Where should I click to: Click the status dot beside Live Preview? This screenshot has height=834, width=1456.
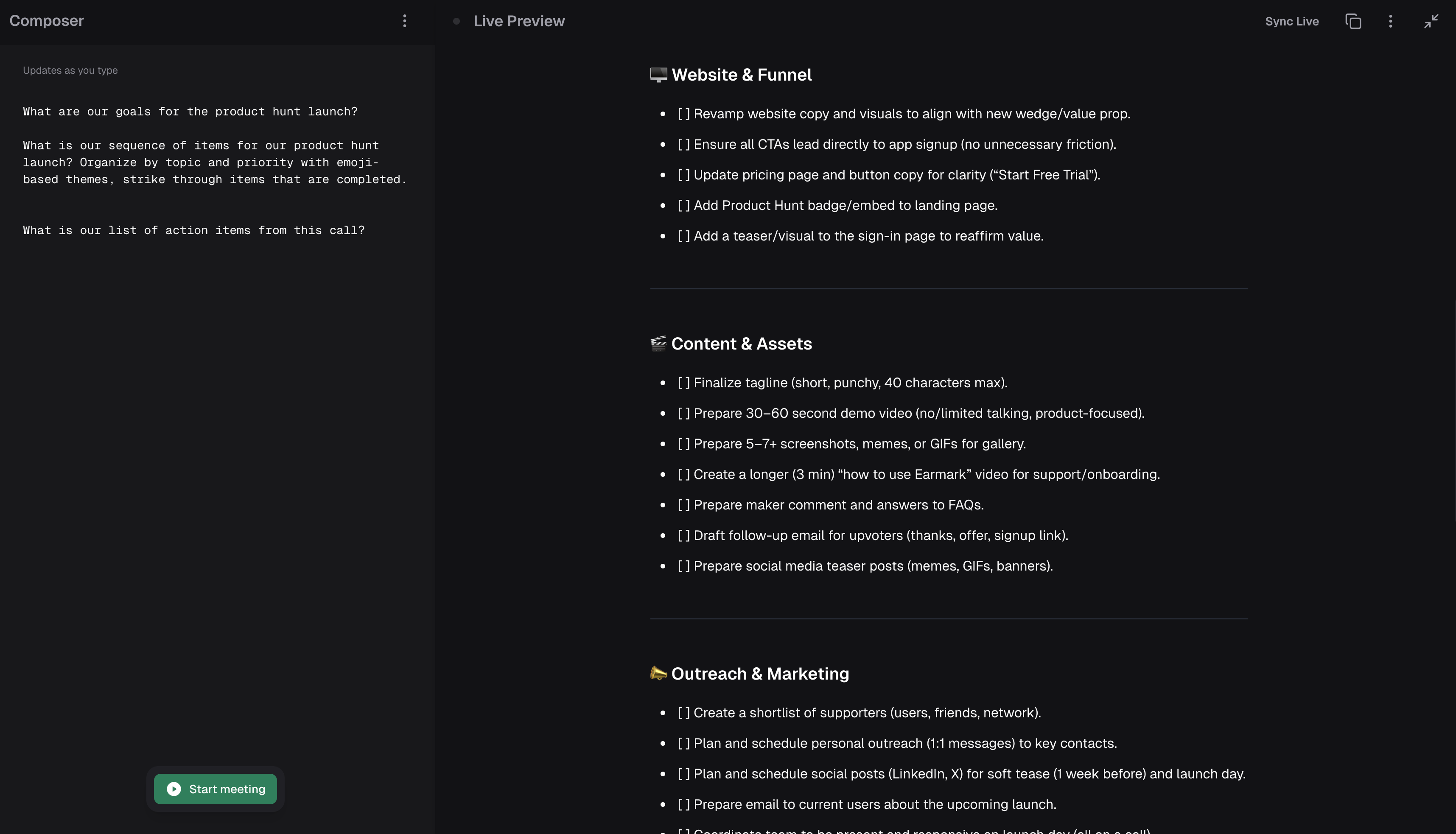456,21
